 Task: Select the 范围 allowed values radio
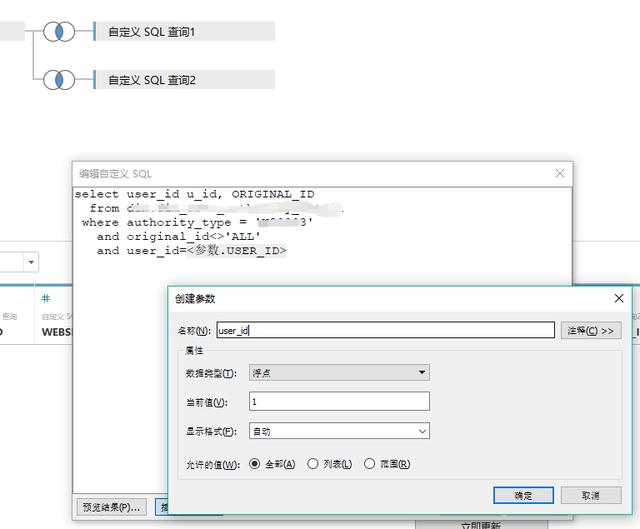387,464
